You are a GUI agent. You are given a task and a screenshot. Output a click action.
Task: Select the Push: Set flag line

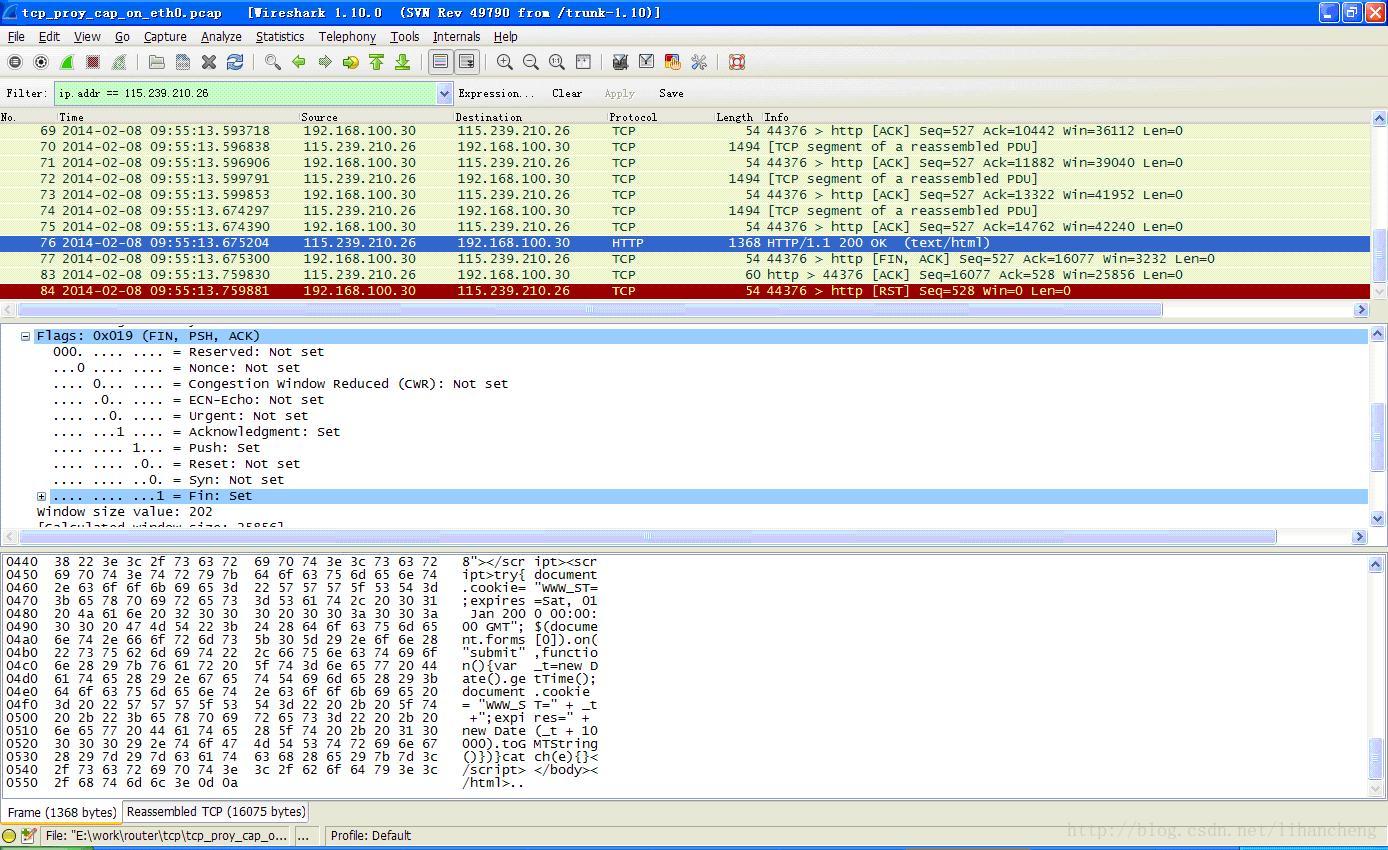click(x=156, y=448)
